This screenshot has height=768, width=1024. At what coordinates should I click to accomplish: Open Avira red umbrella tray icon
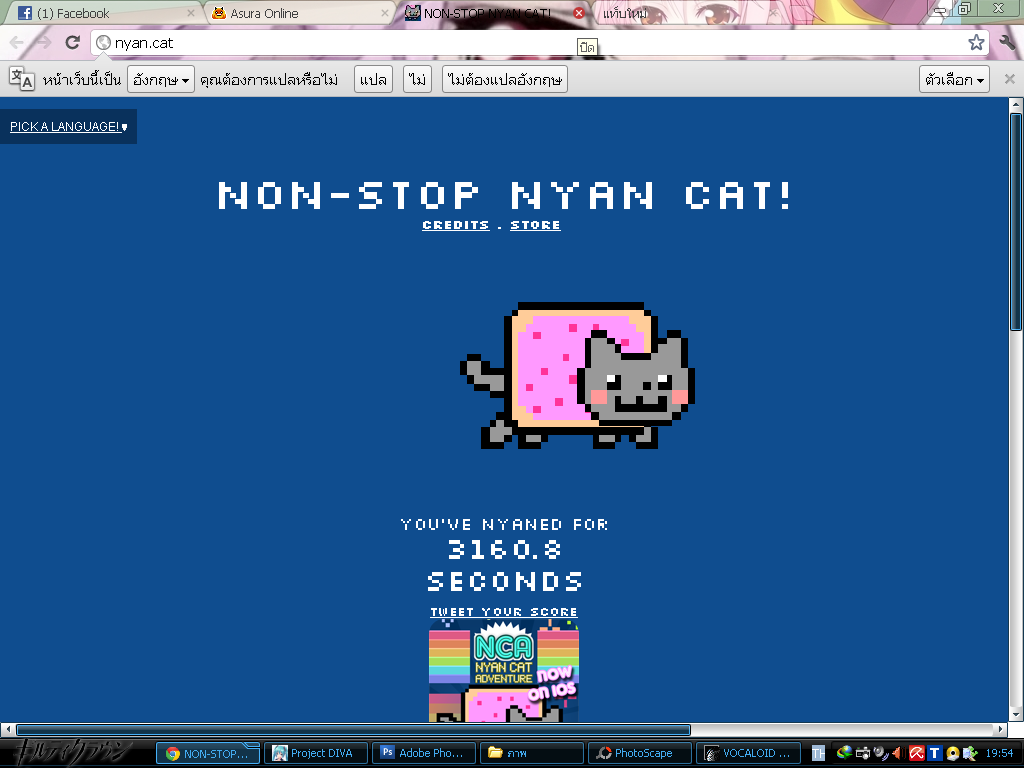tap(916, 753)
